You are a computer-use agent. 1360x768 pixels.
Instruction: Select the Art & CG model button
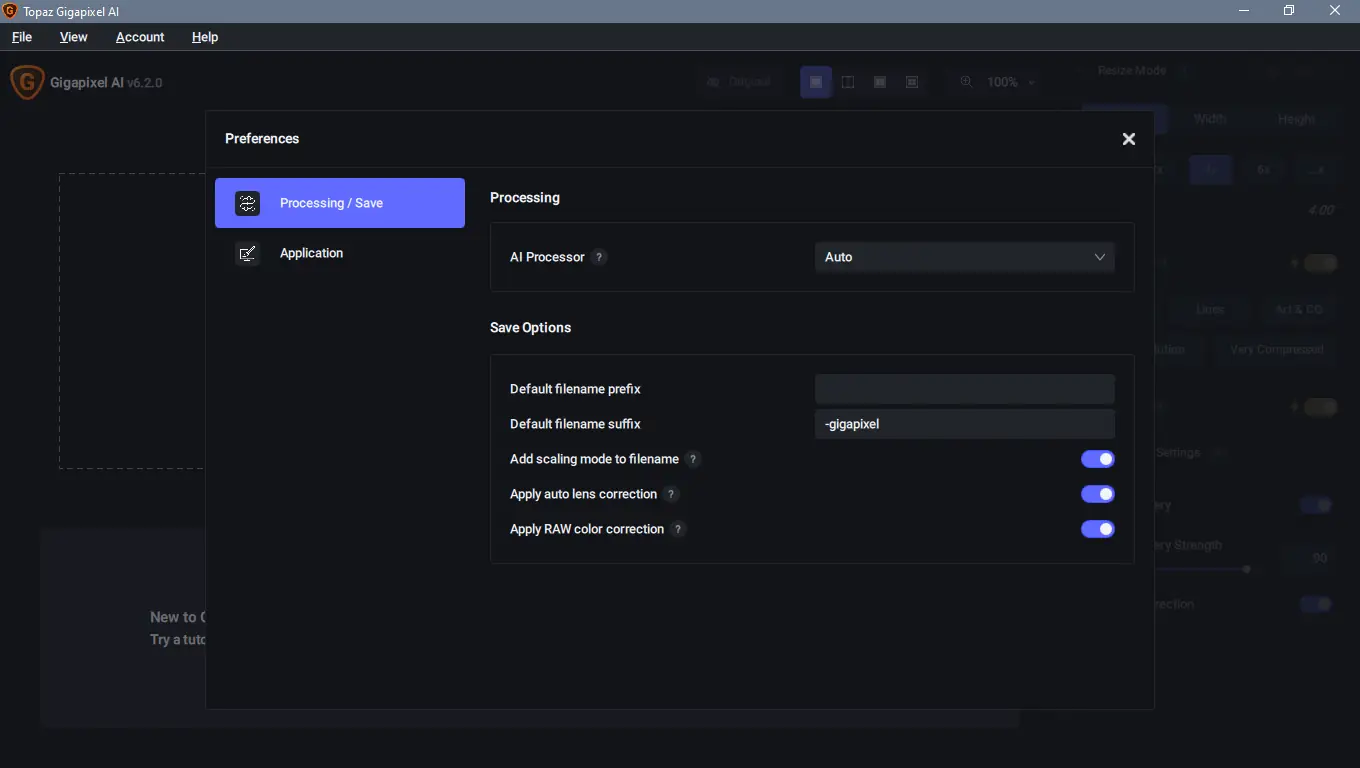(x=1299, y=309)
